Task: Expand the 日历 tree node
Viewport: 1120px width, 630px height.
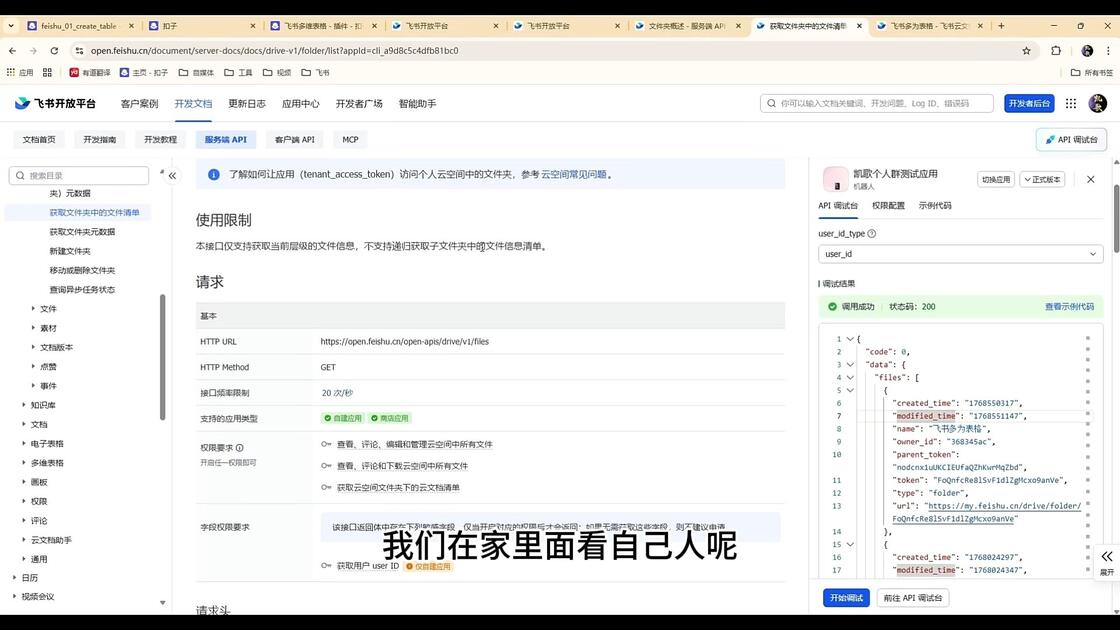Action: pos(14,578)
